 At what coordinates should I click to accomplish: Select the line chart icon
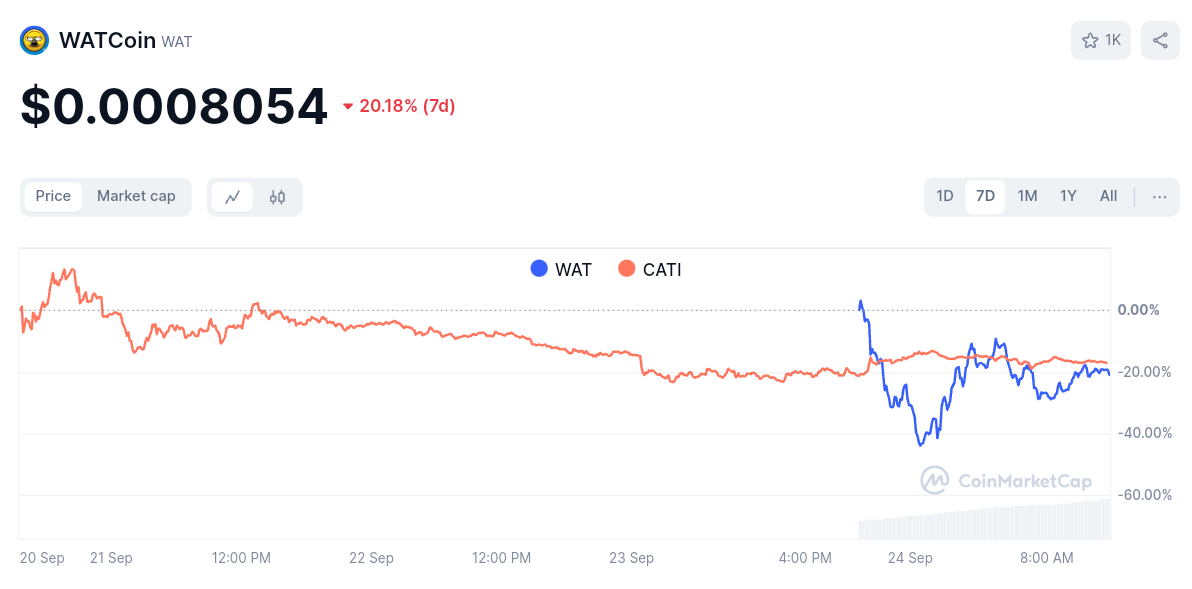tap(232, 197)
